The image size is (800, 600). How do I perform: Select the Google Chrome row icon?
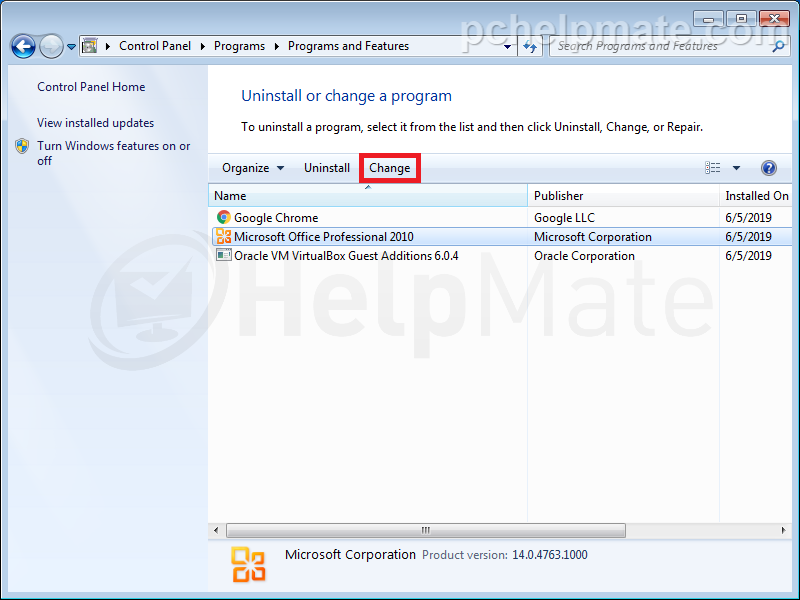tap(223, 217)
